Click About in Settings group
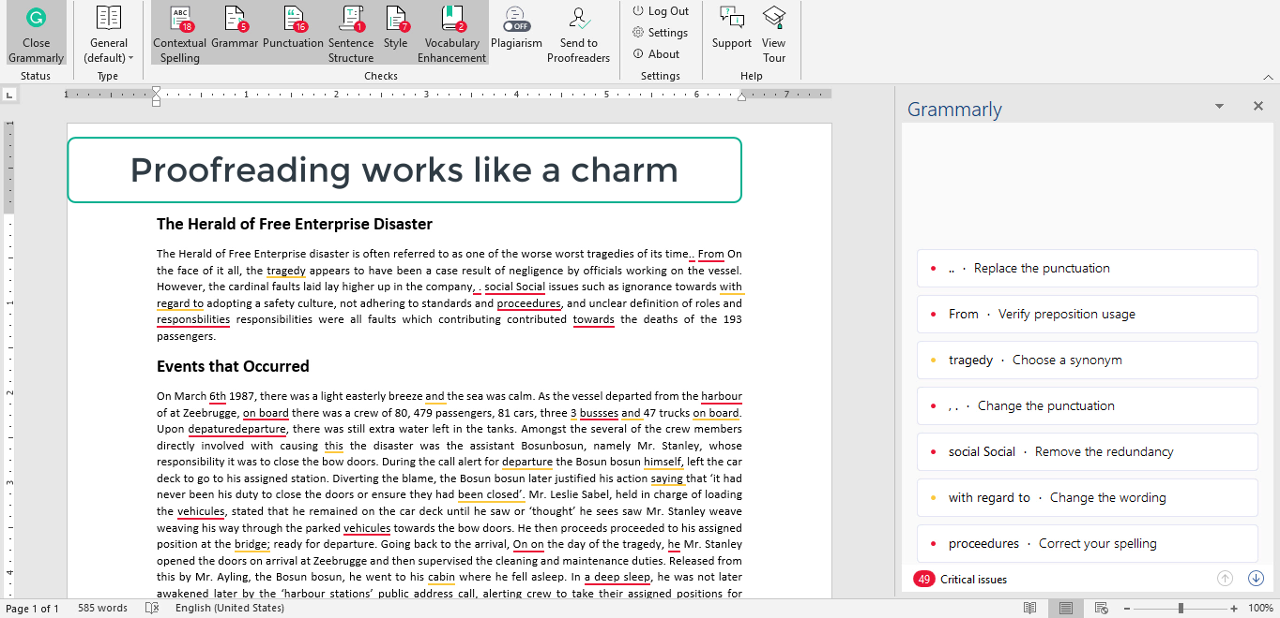The image size is (1280, 618). click(662, 55)
